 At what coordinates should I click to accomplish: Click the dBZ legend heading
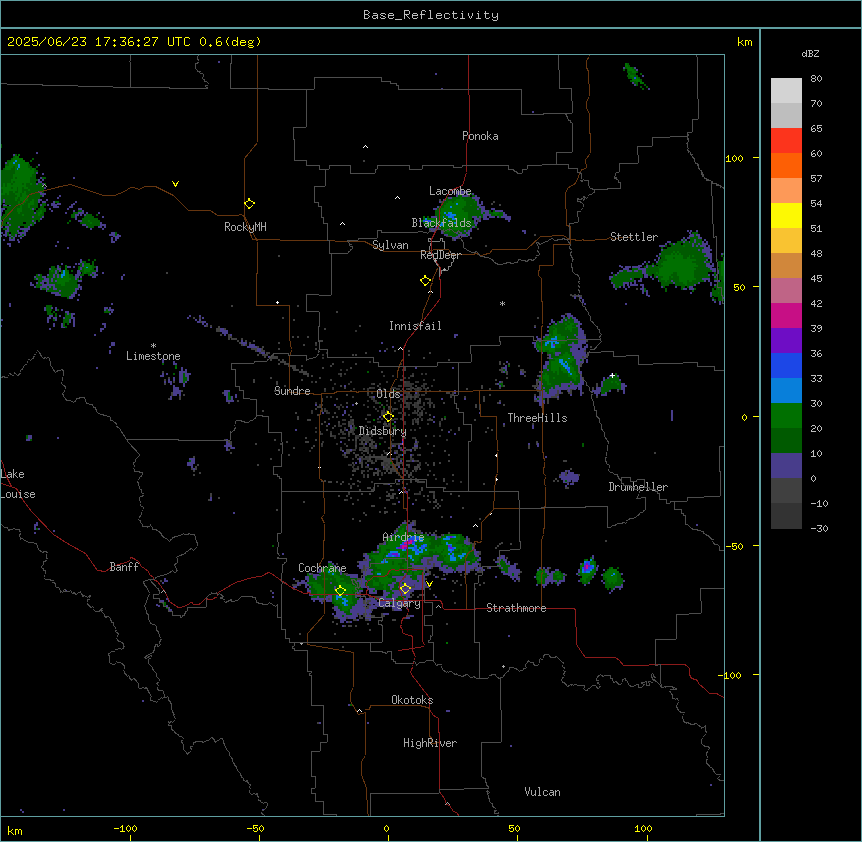point(810,54)
